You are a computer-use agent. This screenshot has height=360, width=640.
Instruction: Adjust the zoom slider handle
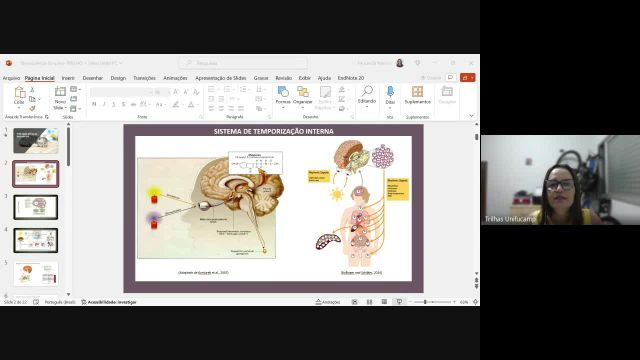pyautogui.click(x=425, y=302)
